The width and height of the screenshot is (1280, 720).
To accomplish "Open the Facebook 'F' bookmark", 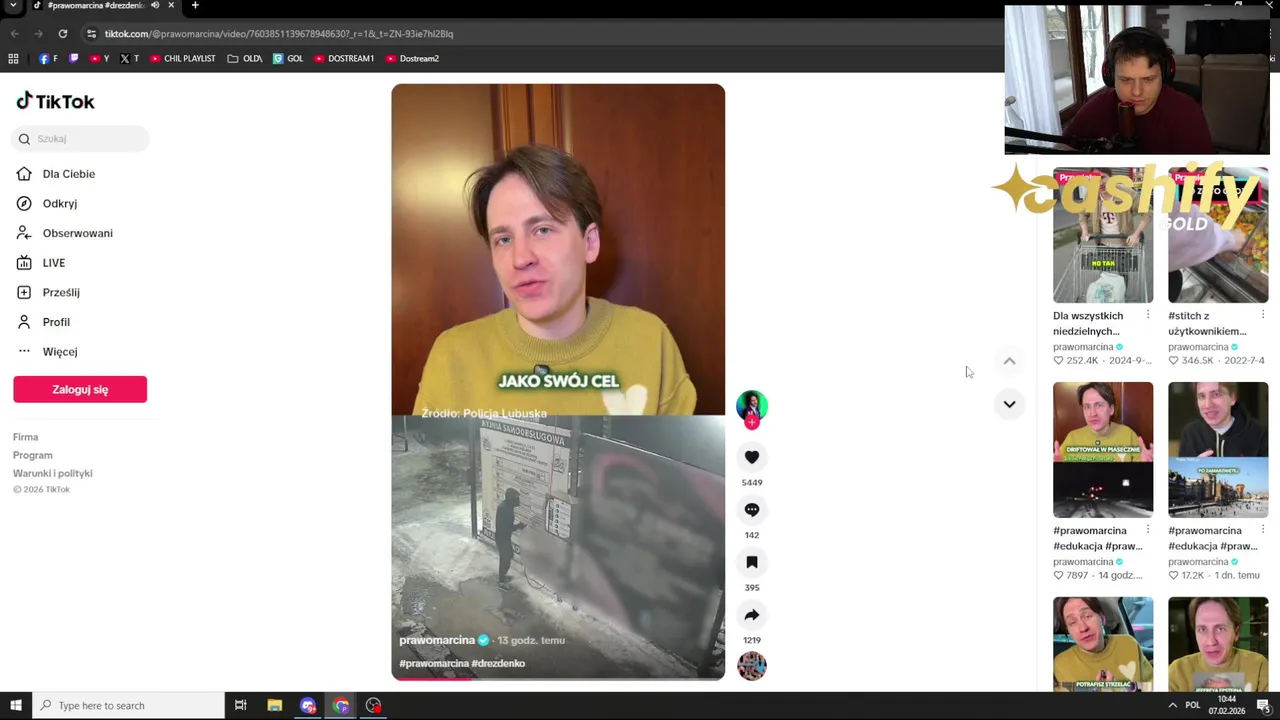I will click(x=48, y=59).
